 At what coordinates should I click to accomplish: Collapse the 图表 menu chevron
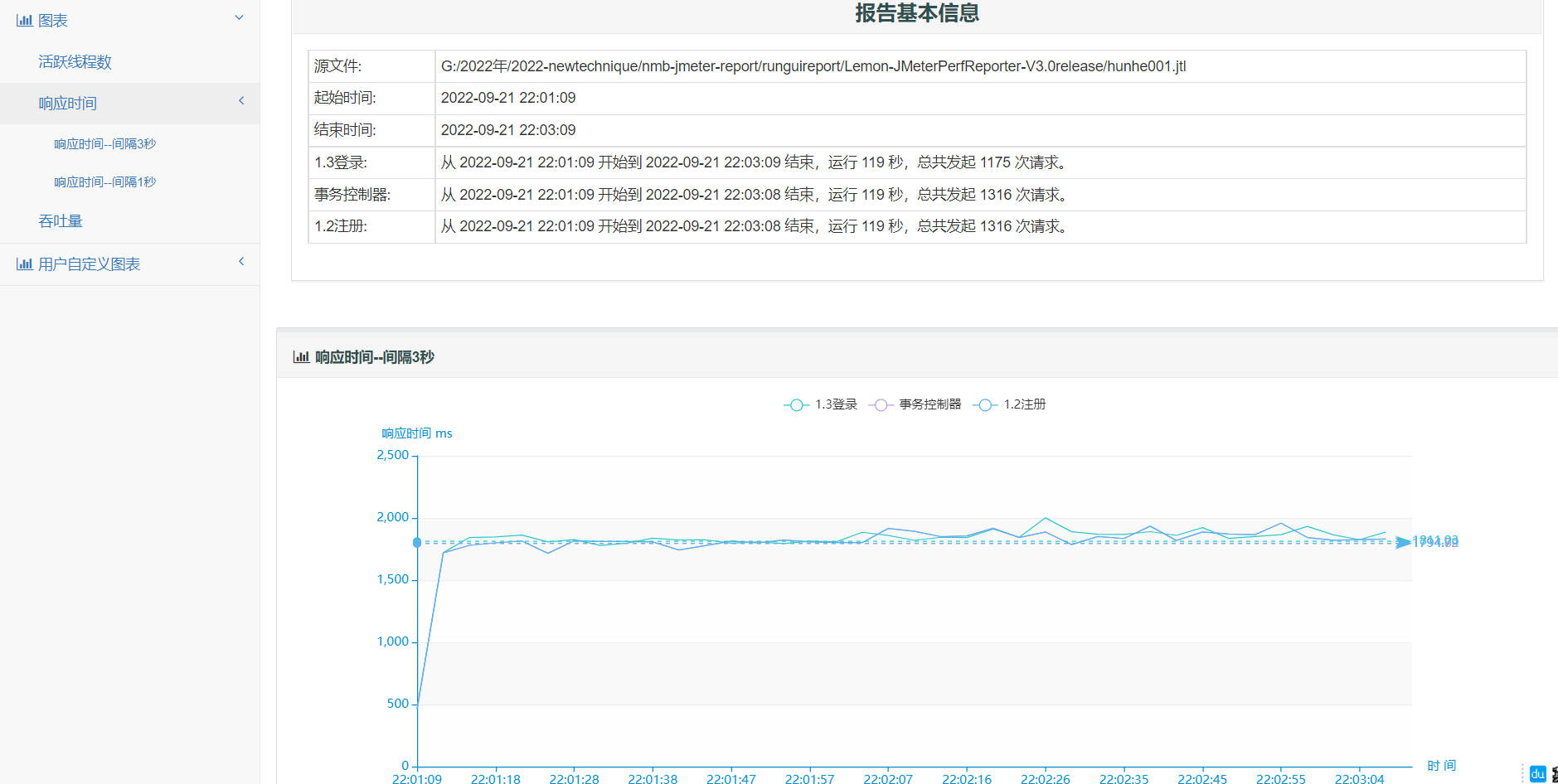click(239, 17)
